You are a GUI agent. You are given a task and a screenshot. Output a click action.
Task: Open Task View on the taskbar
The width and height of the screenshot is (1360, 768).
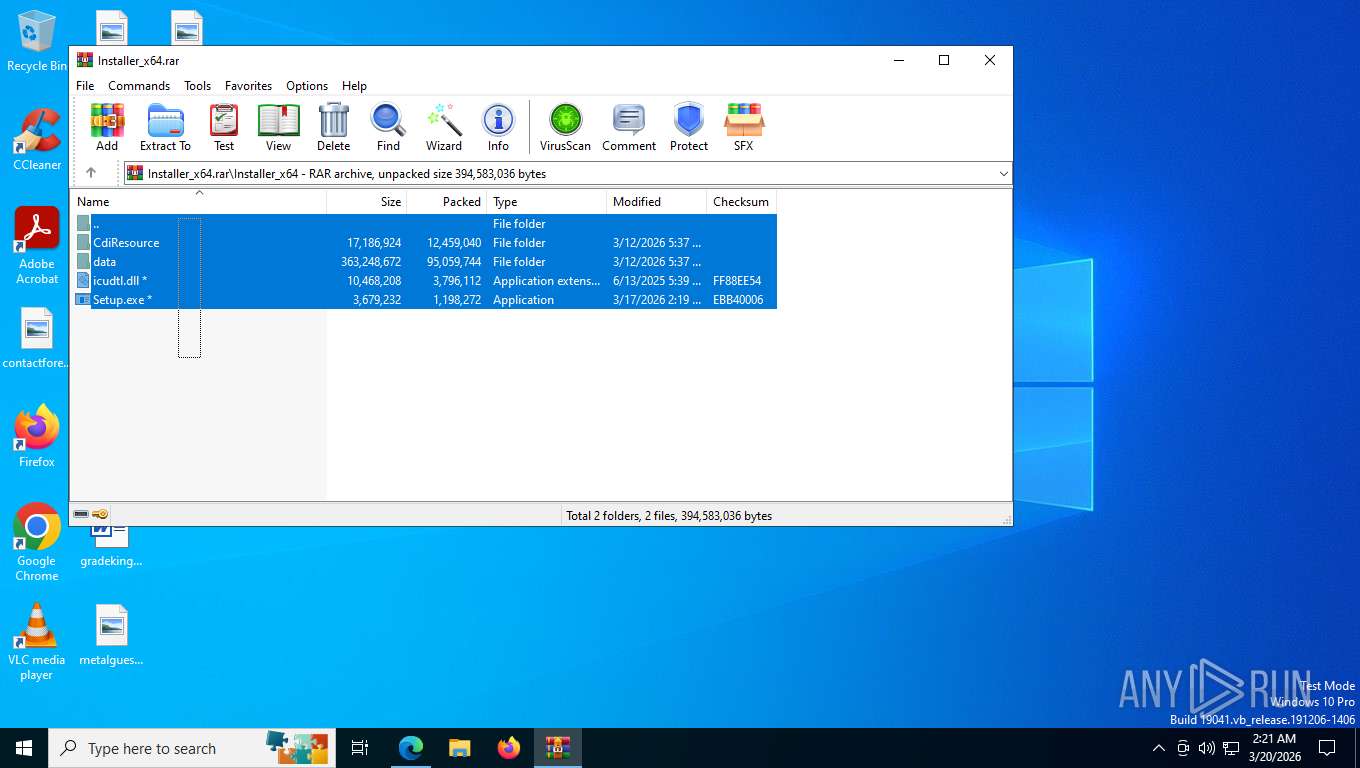tap(360, 748)
